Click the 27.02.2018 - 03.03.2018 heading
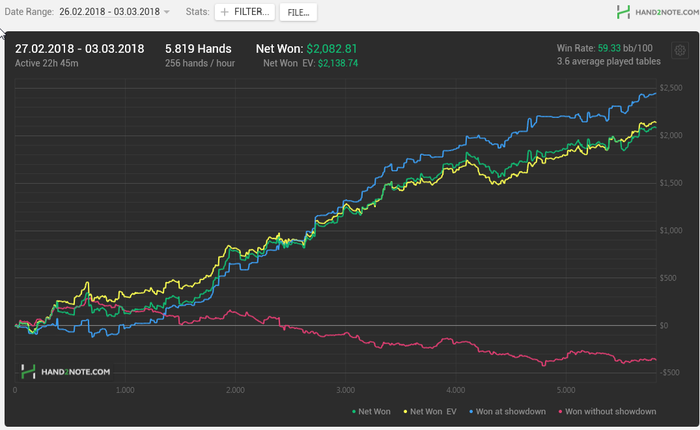The height and width of the screenshot is (430, 700). 79,49
